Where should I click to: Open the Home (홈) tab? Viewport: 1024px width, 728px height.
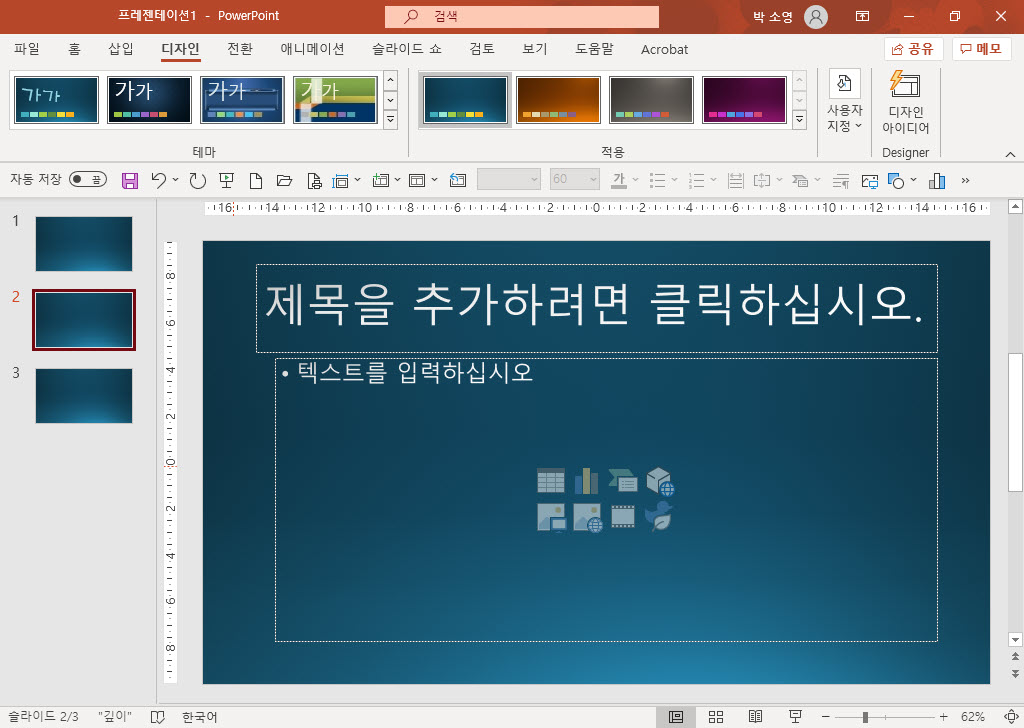click(74, 49)
